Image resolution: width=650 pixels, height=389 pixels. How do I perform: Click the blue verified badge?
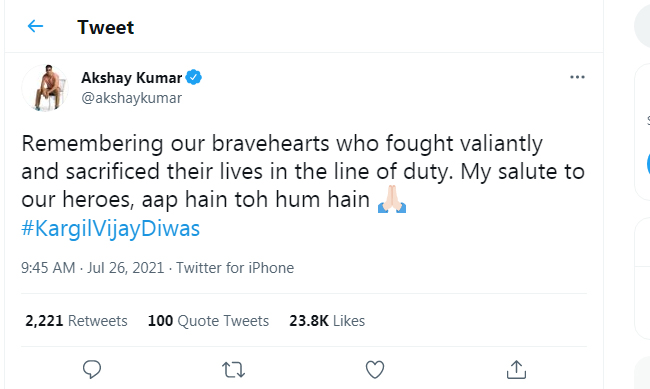pyautogui.click(x=194, y=78)
